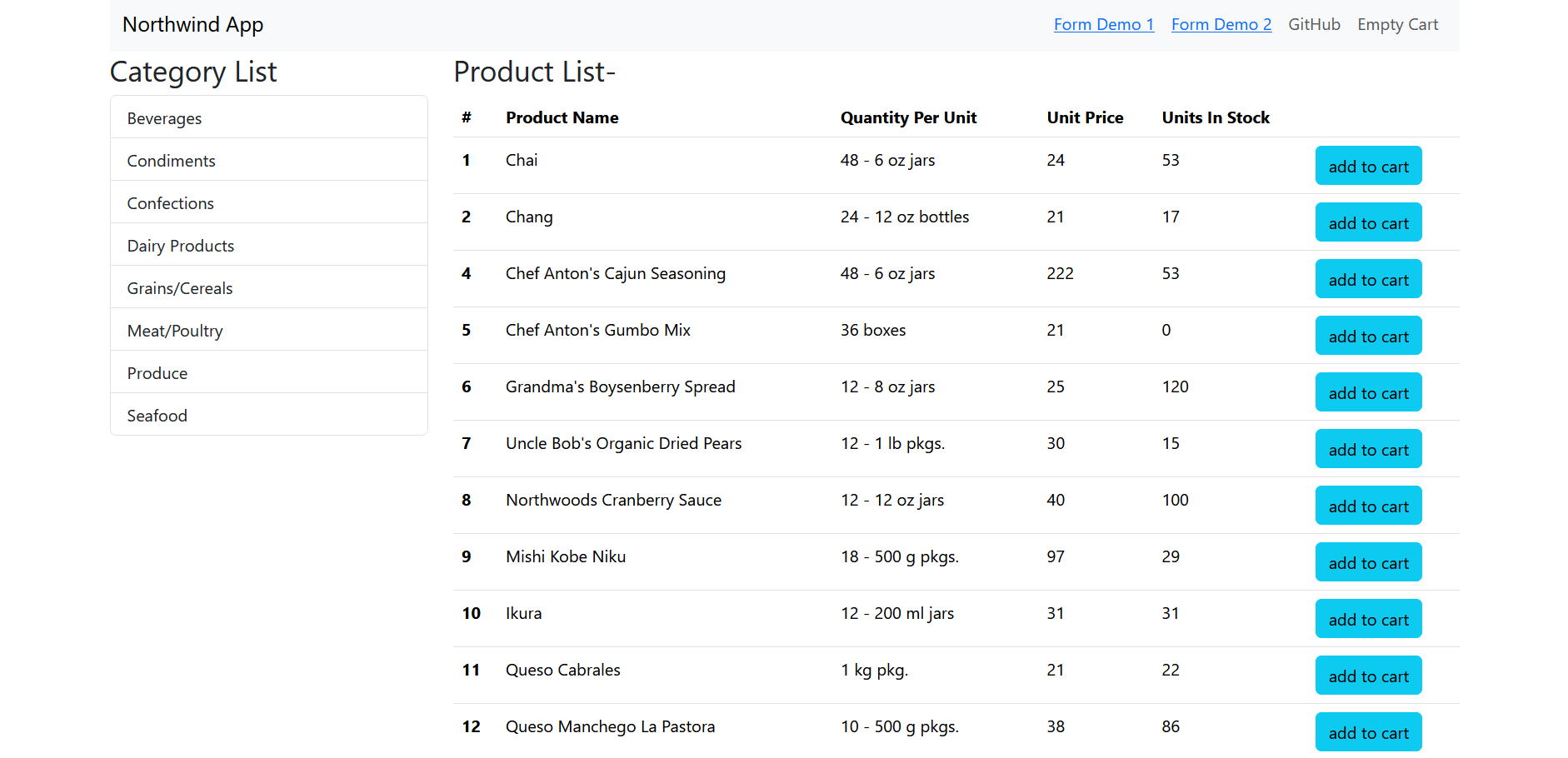Open the Form Demo 2 link
Viewport: 1568px width, 758px height.
1221,25
